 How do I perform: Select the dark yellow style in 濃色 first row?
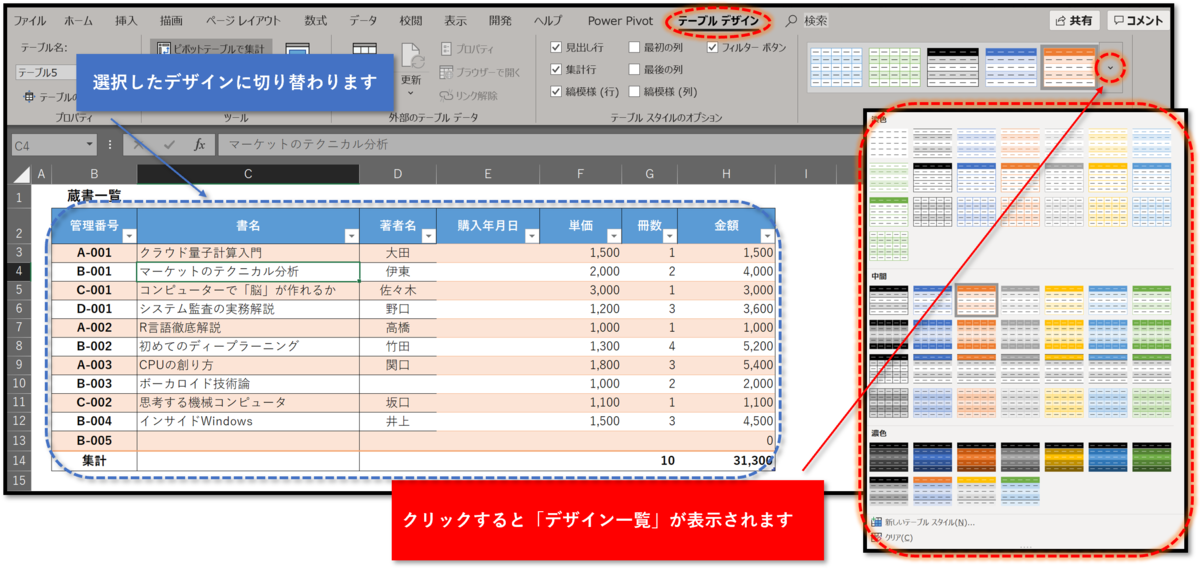[1065, 457]
